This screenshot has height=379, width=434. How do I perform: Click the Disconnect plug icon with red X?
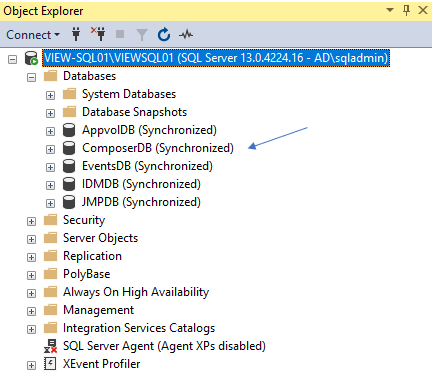click(98, 34)
